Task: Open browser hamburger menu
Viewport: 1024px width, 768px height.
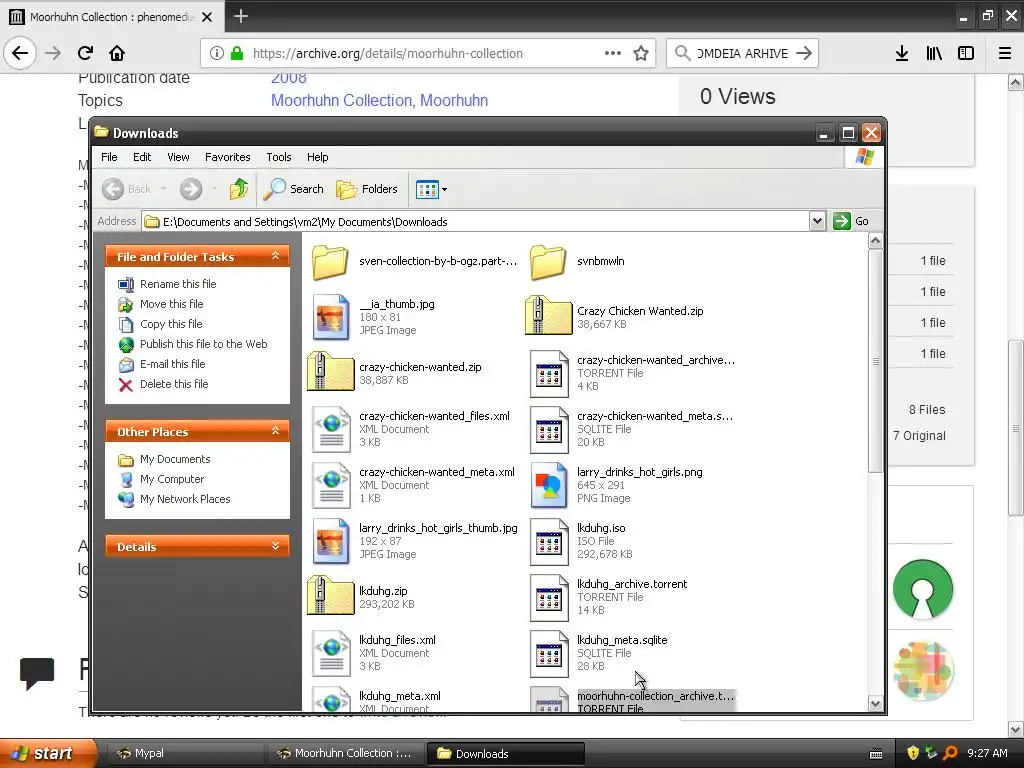Action: click(x=1004, y=54)
